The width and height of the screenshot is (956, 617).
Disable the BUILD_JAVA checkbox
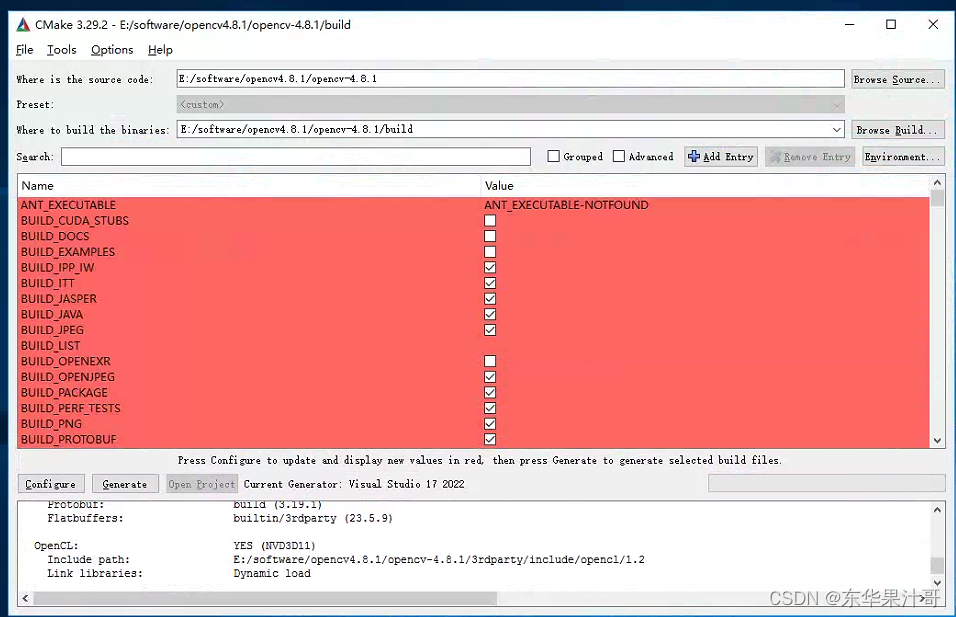tap(490, 314)
